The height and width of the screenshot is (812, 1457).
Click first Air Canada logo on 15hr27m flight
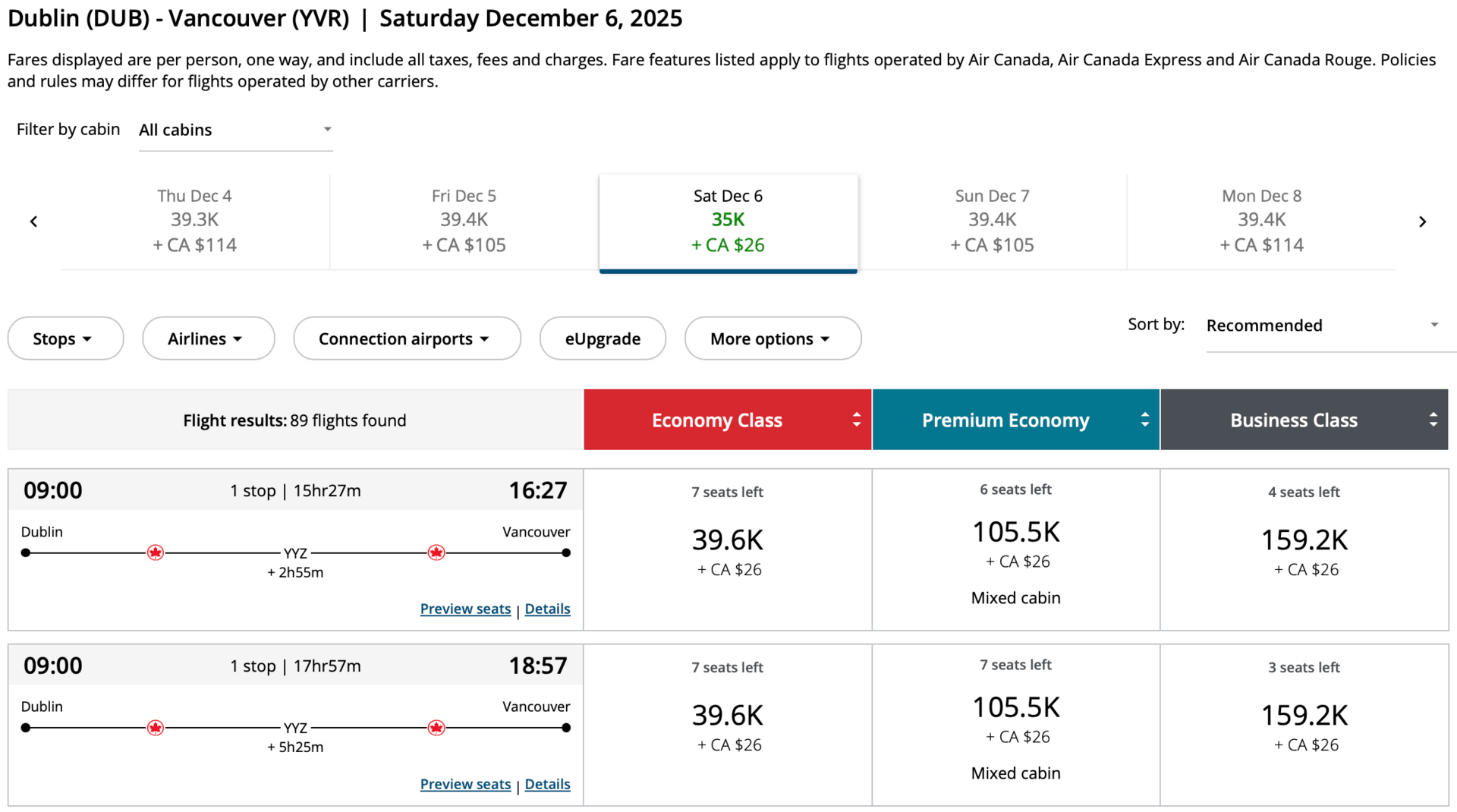click(156, 552)
